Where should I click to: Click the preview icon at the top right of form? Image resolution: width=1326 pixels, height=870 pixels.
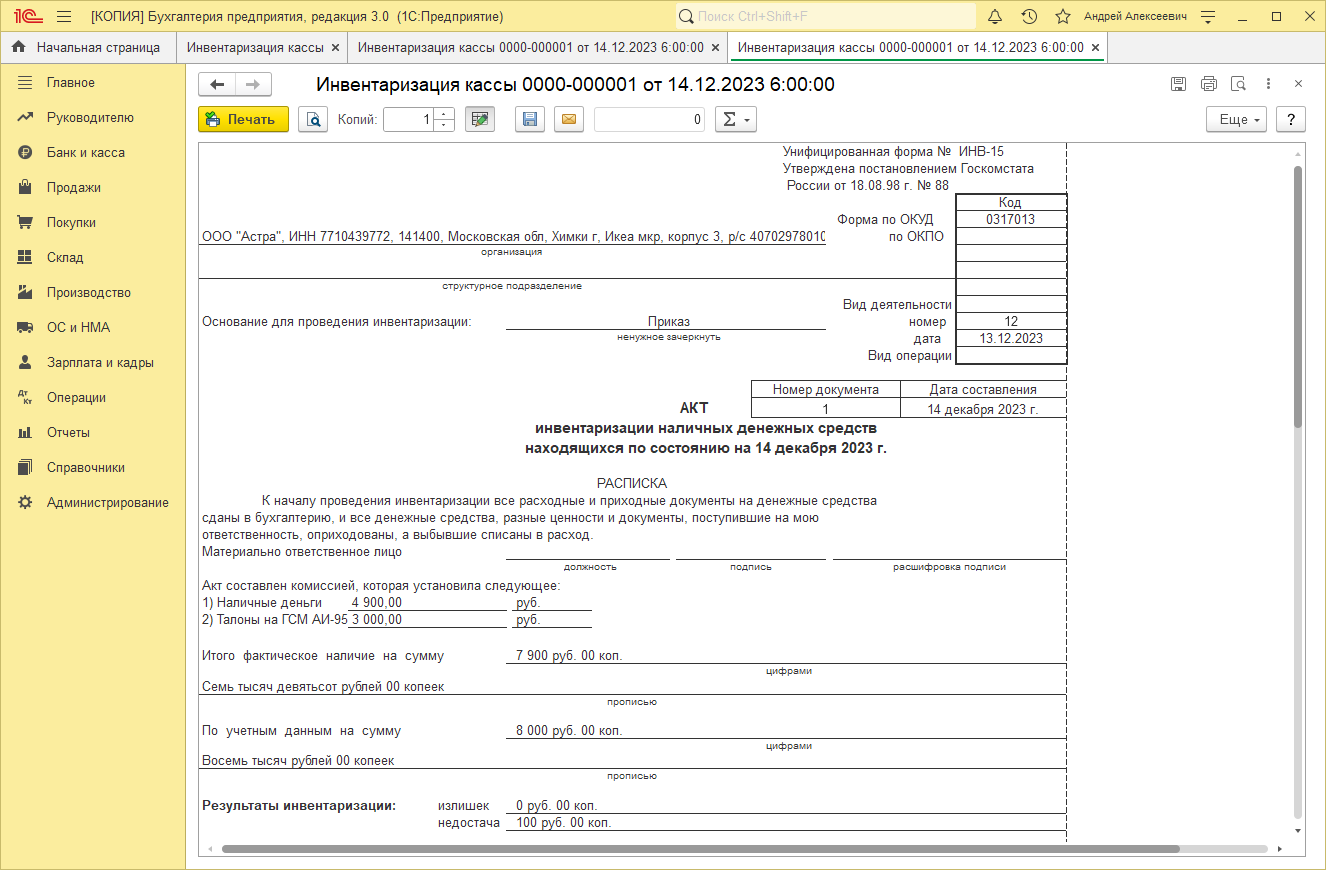pyautogui.click(x=1238, y=84)
